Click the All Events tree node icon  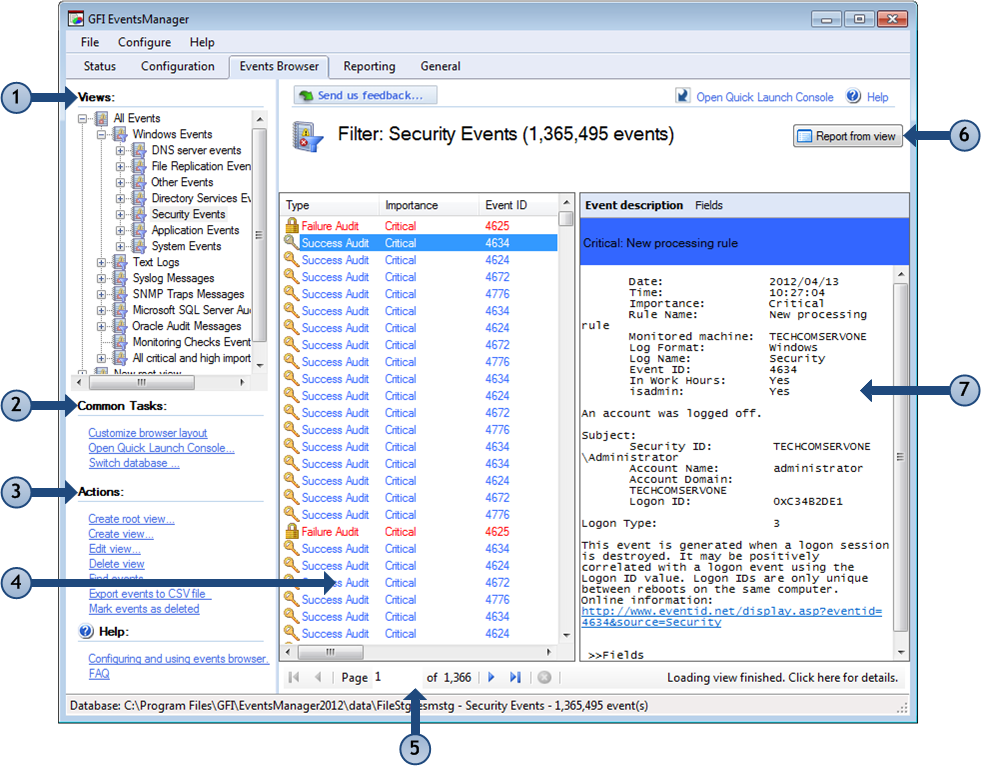(x=101, y=118)
